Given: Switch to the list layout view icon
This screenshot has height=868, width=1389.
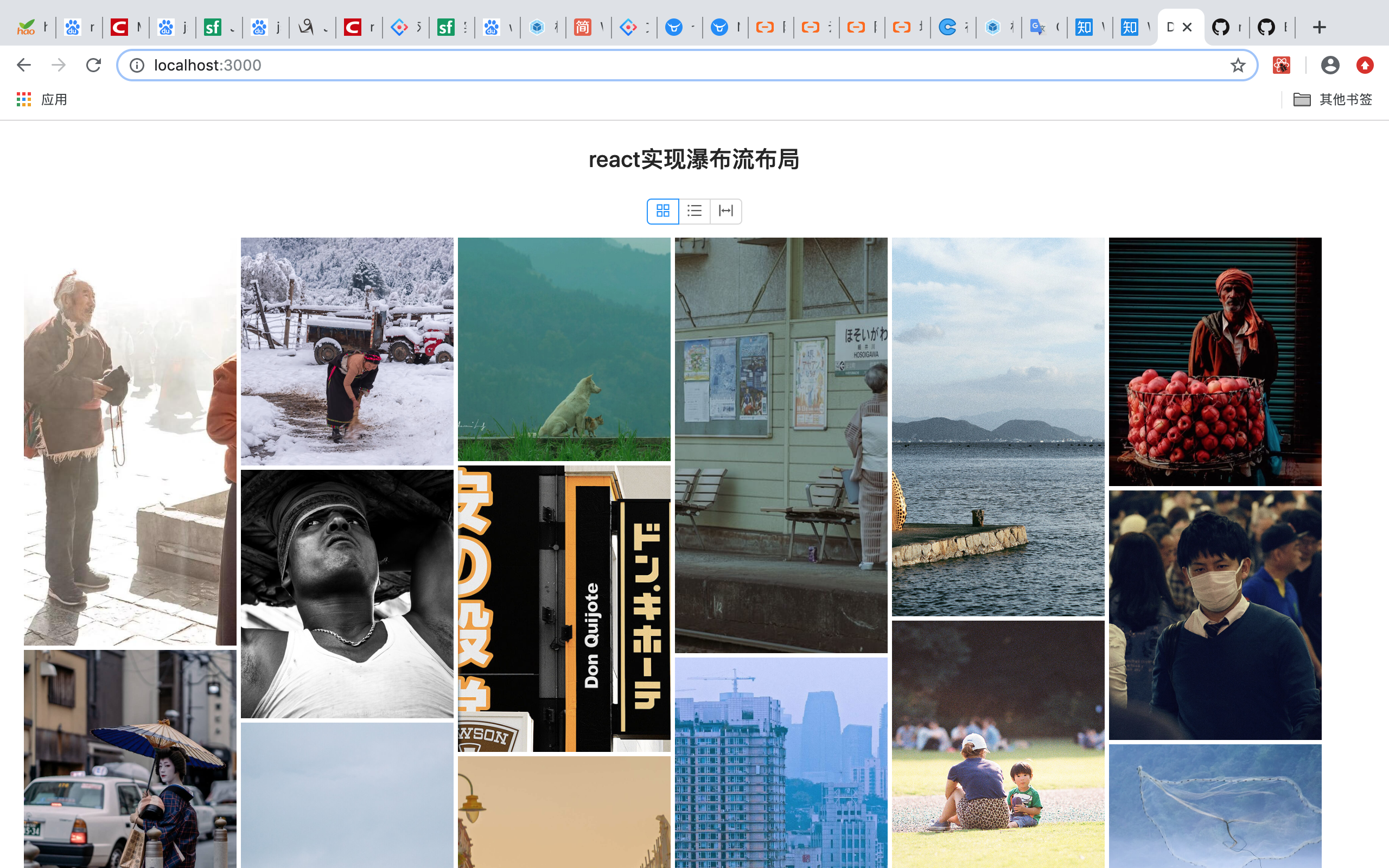Looking at the screenshot, I should [694, 210].
